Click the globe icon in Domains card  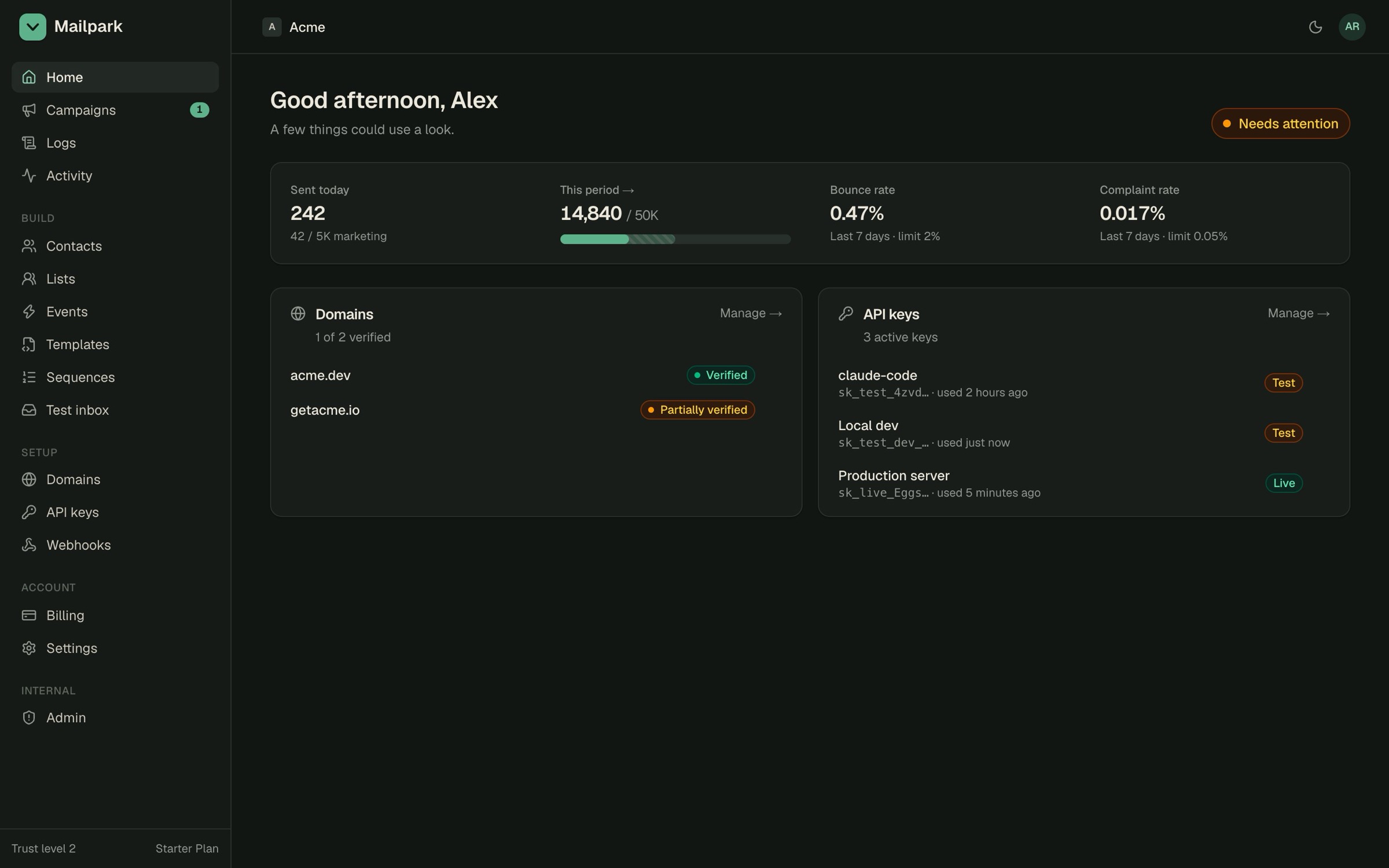pos(298,314)
